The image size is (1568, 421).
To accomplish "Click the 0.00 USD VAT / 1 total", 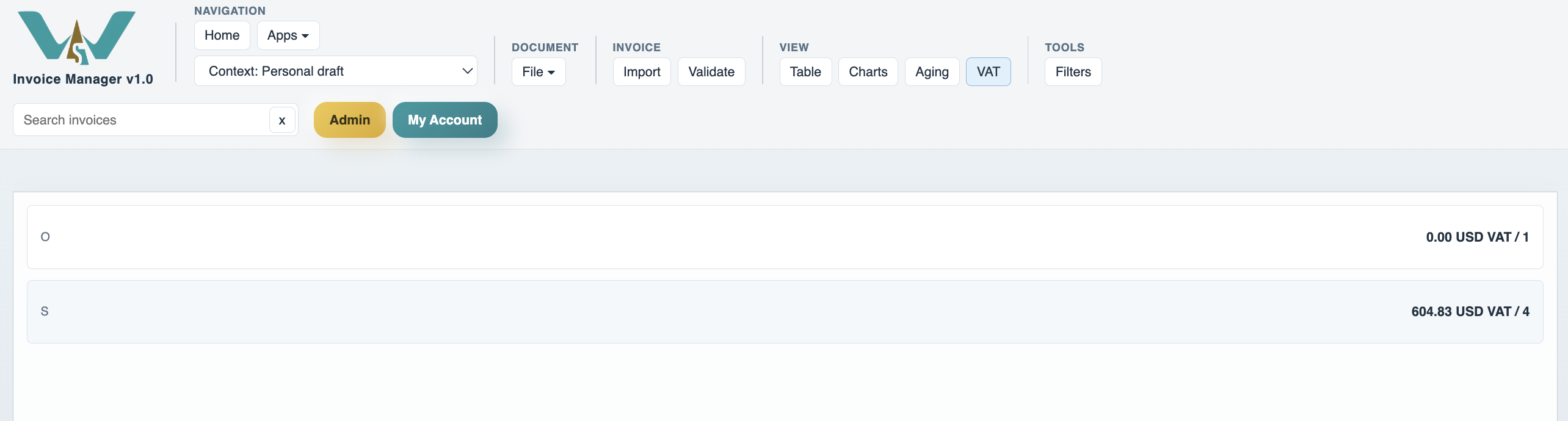I will [1477, 237].
